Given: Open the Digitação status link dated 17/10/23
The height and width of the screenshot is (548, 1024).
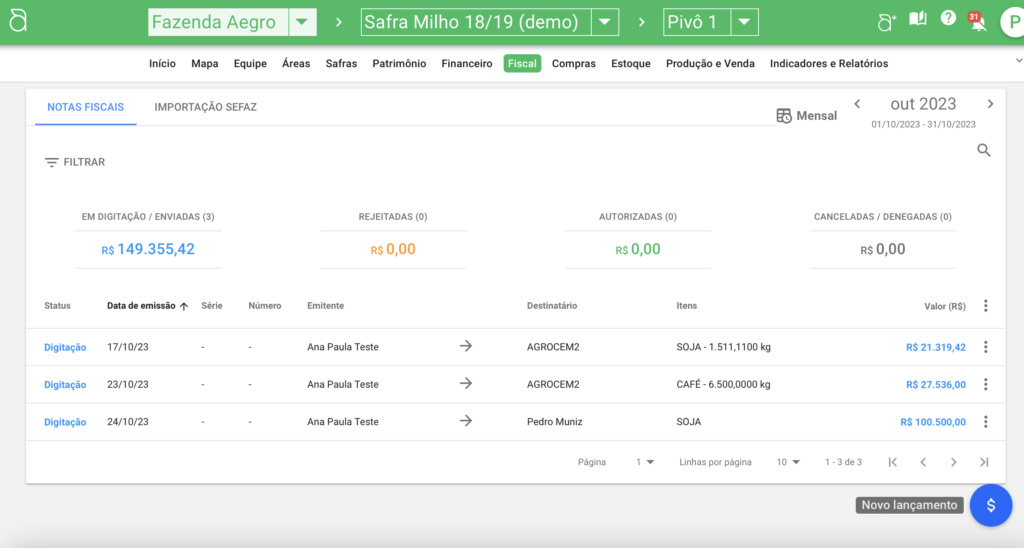Looking at the screenshot, I should pos(65,348).
